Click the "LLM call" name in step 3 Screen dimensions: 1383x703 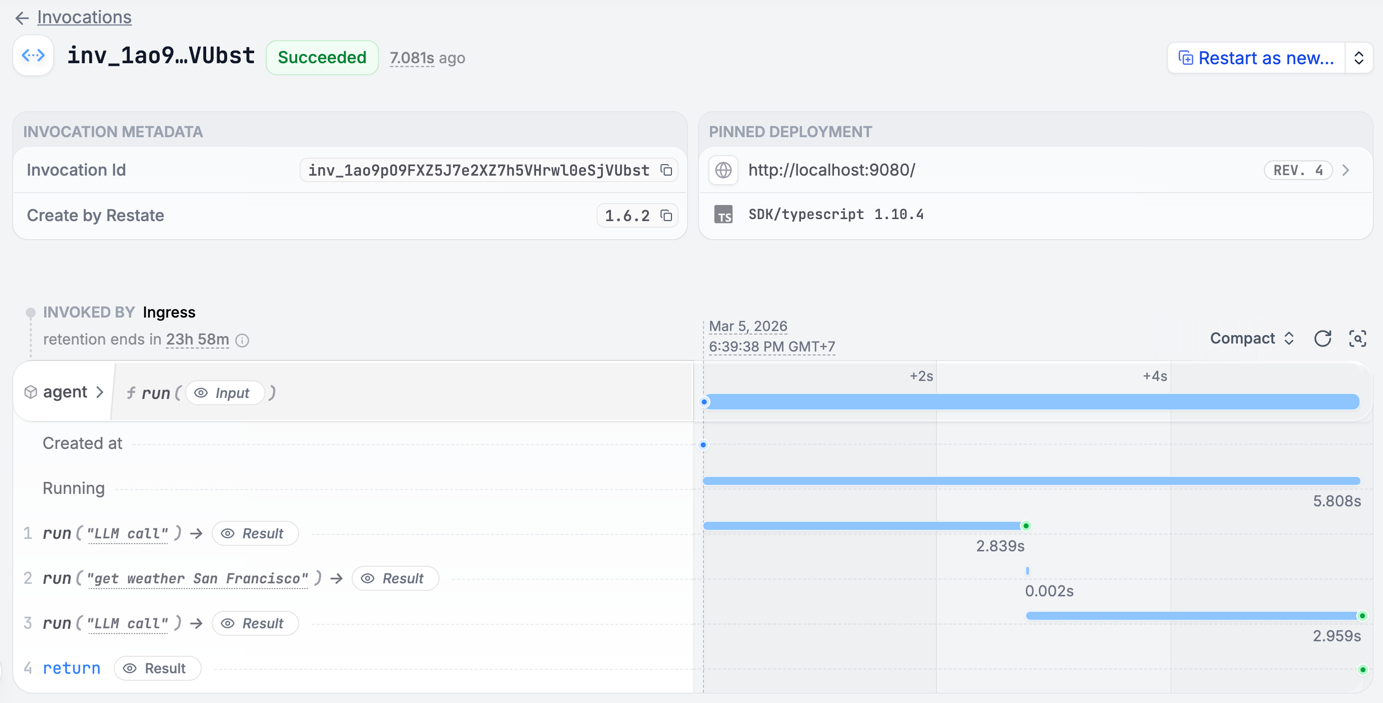pos(128,624)
